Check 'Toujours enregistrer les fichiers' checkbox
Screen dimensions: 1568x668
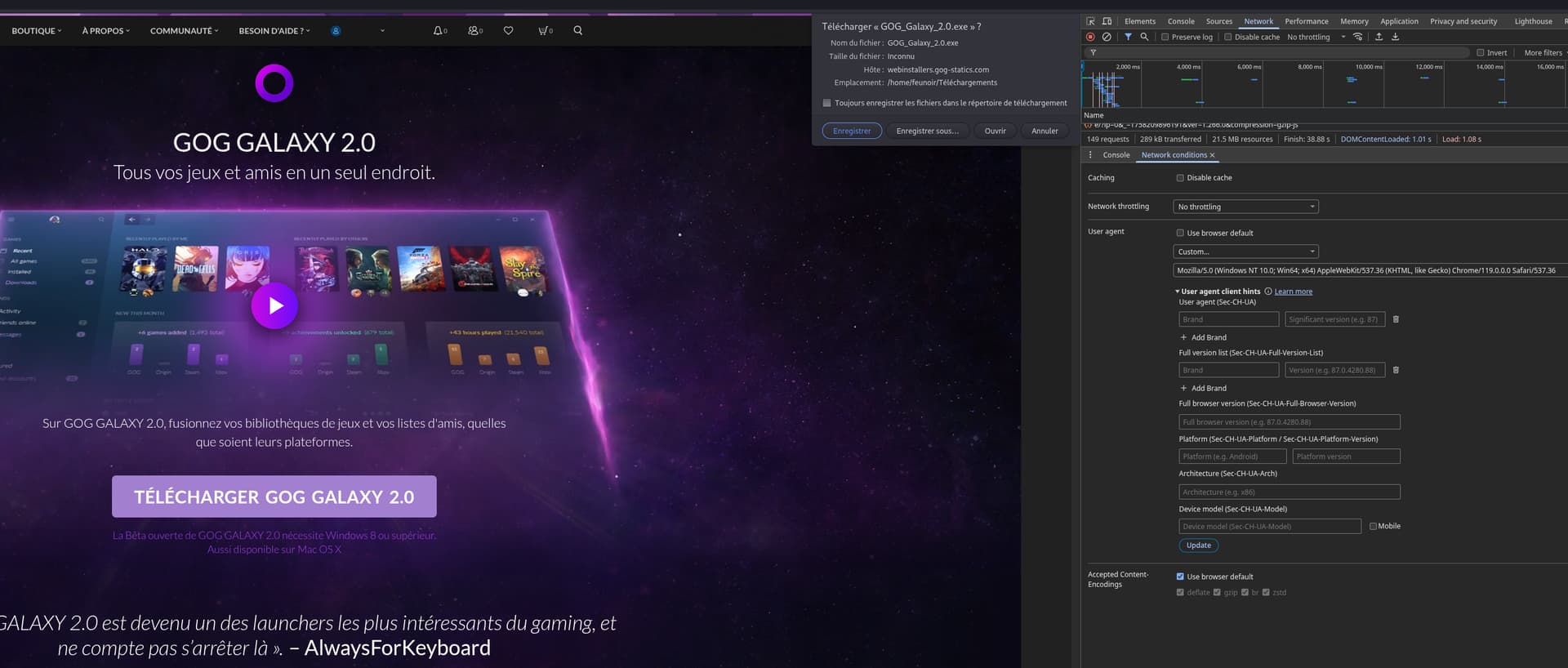coord(826,104)
